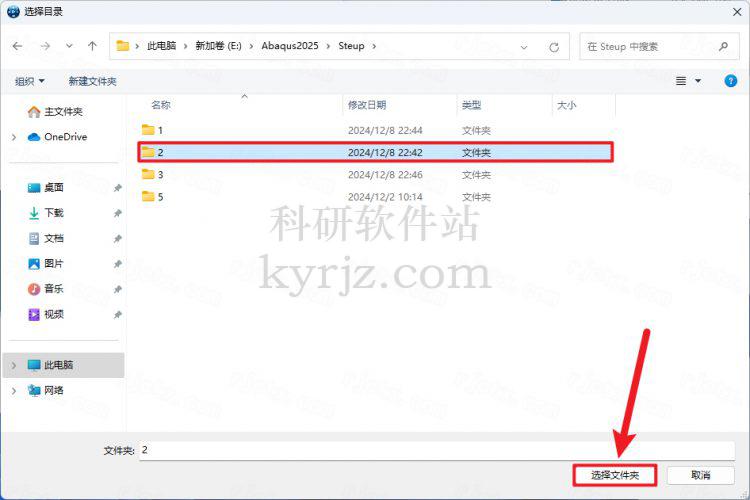The height and width of the screenshot is (500, 750).
Task: Click the folder icon in address bar
Action: [123, 46]
